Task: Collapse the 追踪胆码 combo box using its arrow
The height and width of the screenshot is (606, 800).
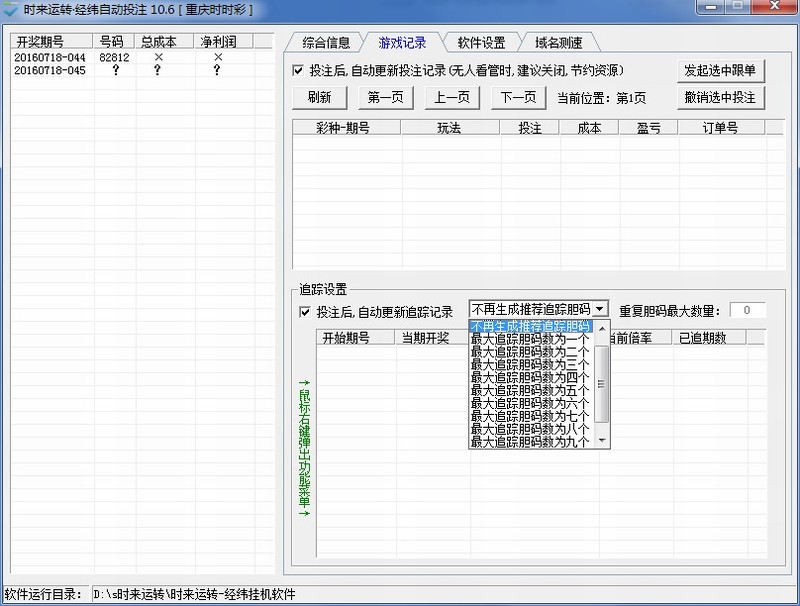Action: pos(599,311)
